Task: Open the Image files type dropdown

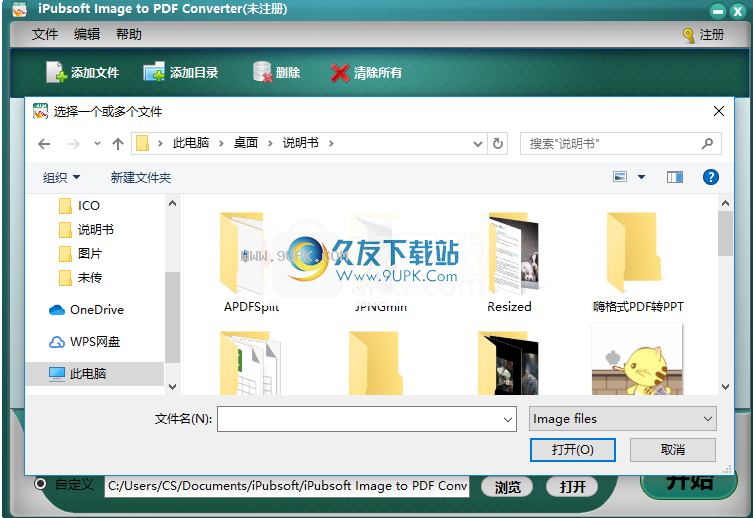Action: tap(623, 419)
